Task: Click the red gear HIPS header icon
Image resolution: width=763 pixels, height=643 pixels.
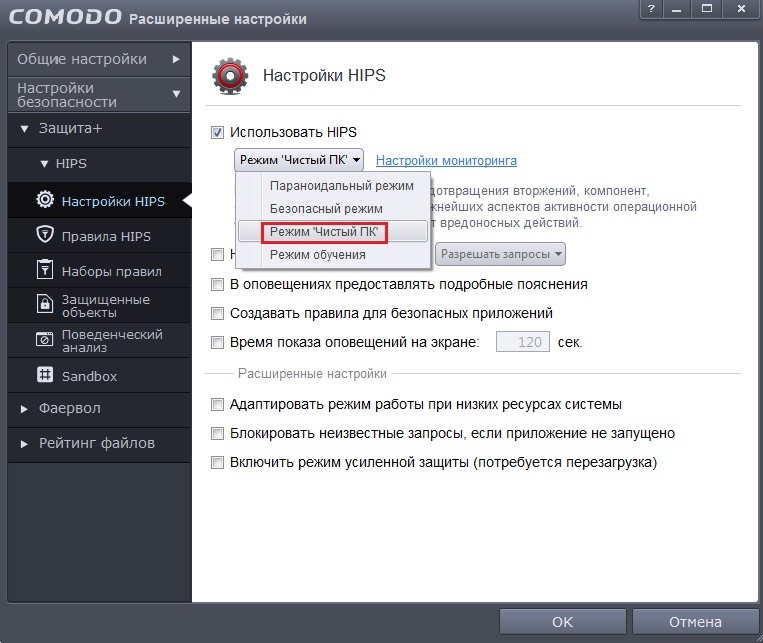Action: tap(230, 76)
